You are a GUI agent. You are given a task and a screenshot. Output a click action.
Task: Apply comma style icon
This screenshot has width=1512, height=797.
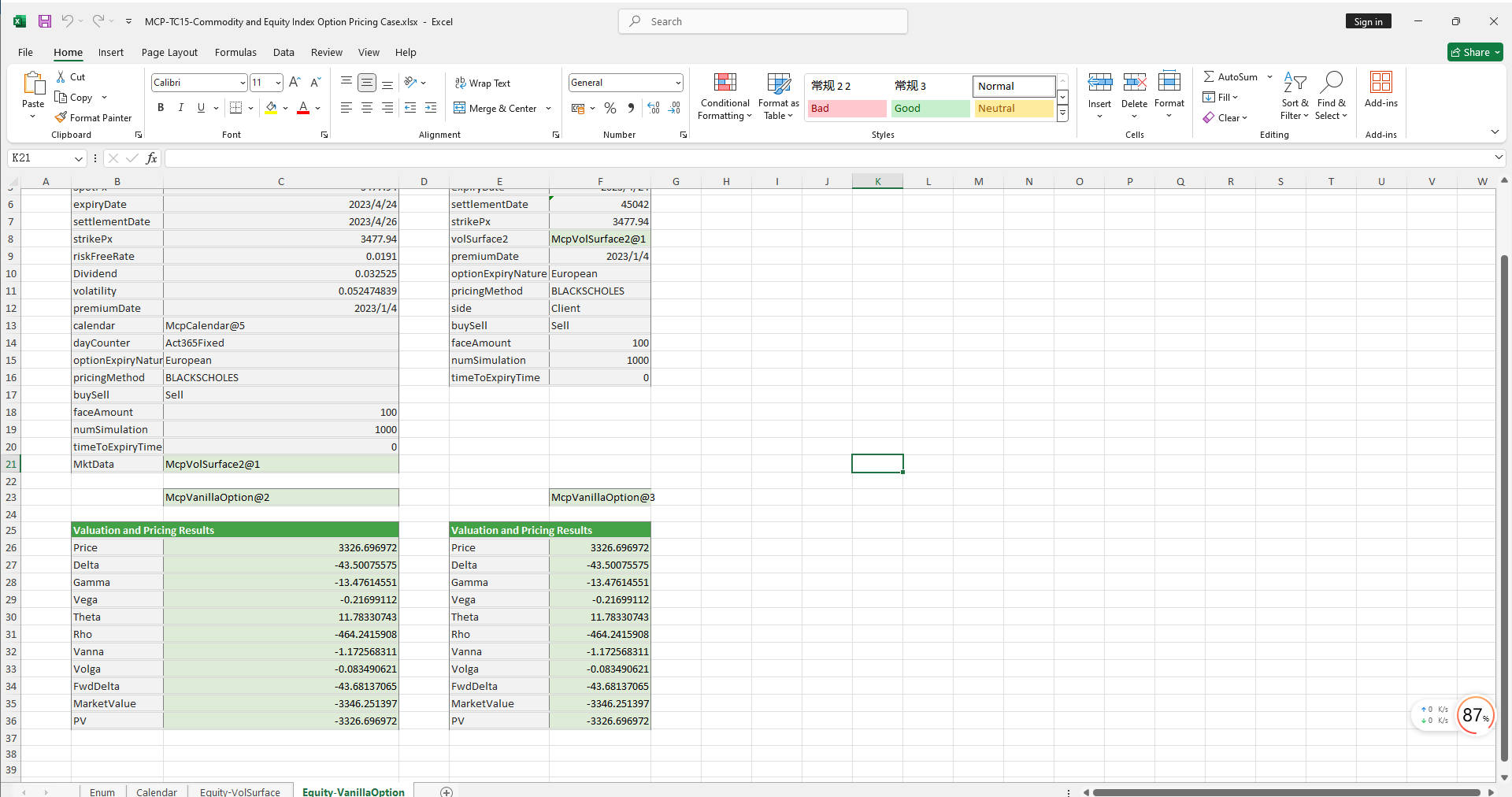click(631, 108)
